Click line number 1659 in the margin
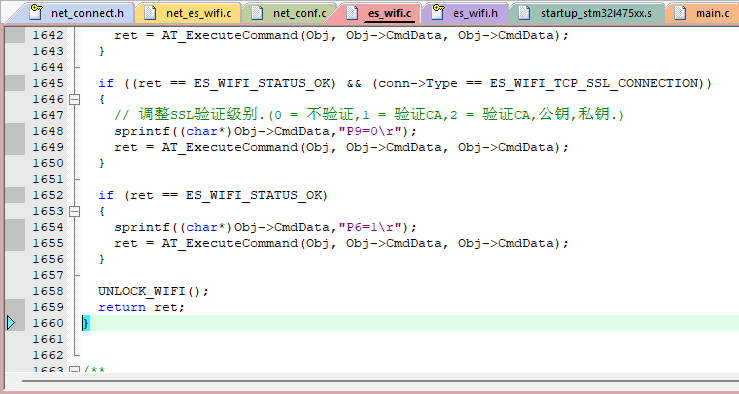The image size is (739, 394). 48,307
